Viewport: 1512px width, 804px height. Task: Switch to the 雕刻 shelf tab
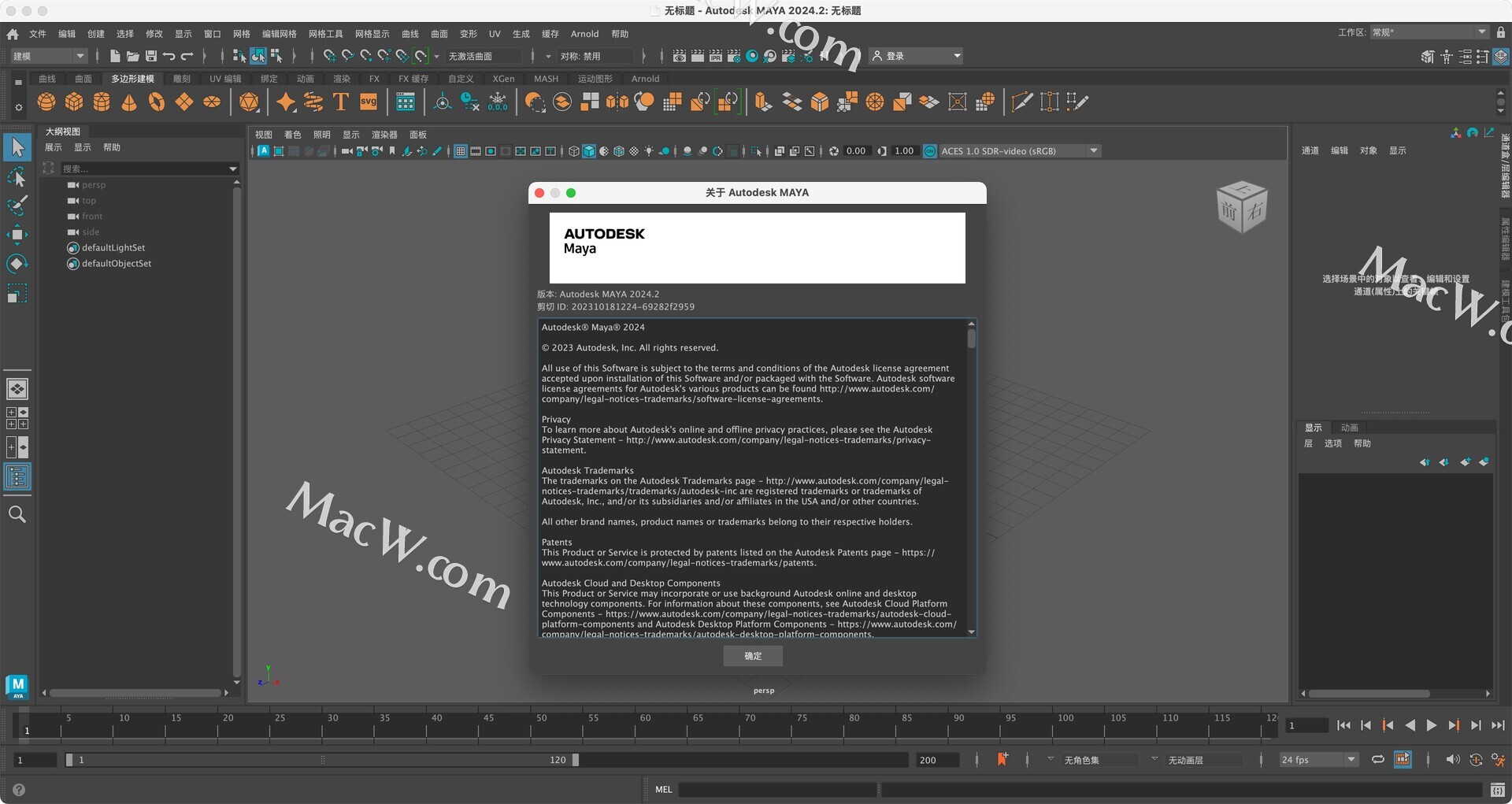pyautogui.click(x=182, y=79)
